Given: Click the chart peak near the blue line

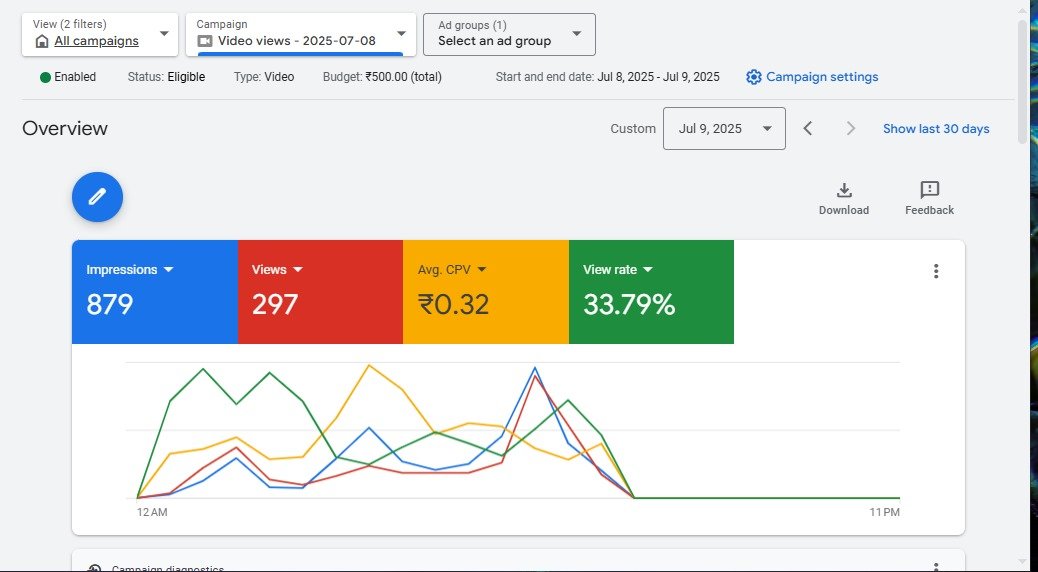Looking at the screenshot, I should click(x=535, y=368).
